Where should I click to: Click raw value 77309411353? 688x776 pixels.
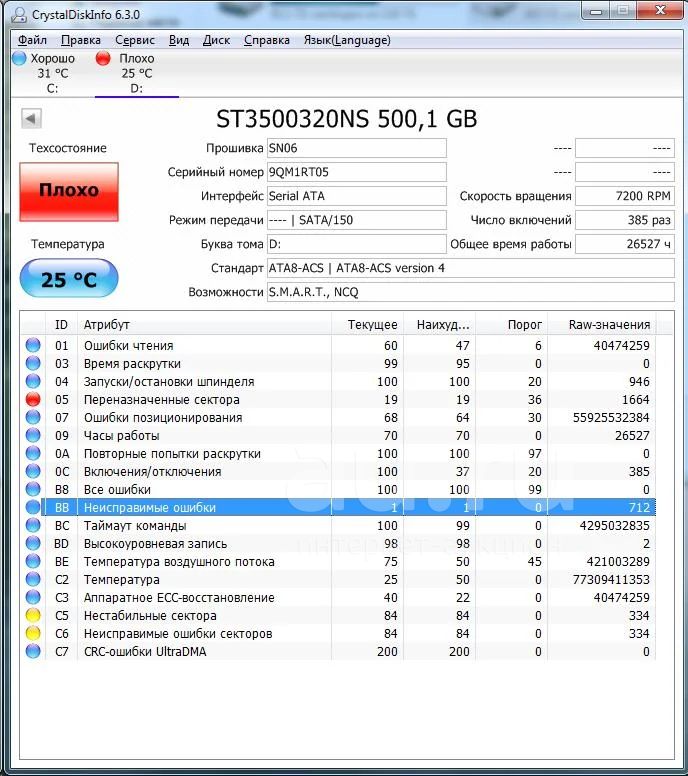(x=611, y=580)
